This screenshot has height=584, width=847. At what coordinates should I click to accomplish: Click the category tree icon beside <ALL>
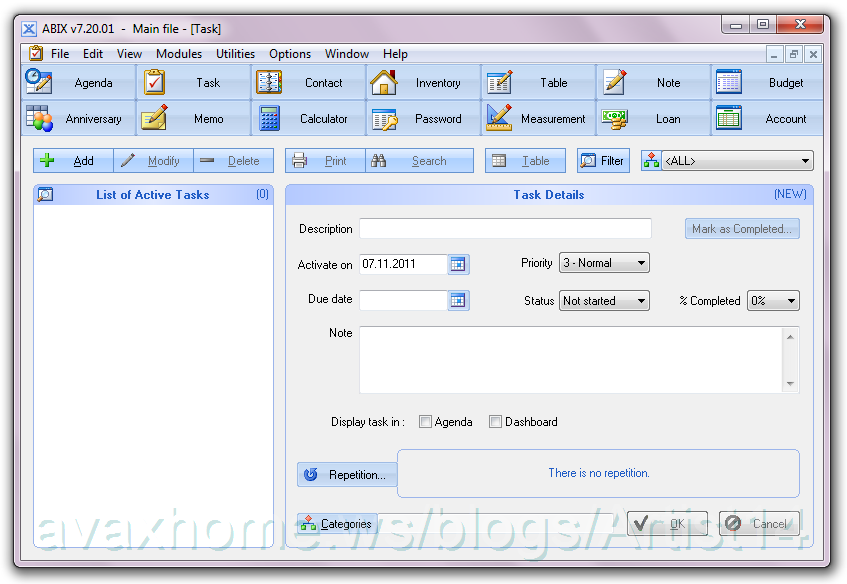click(651, 160)
